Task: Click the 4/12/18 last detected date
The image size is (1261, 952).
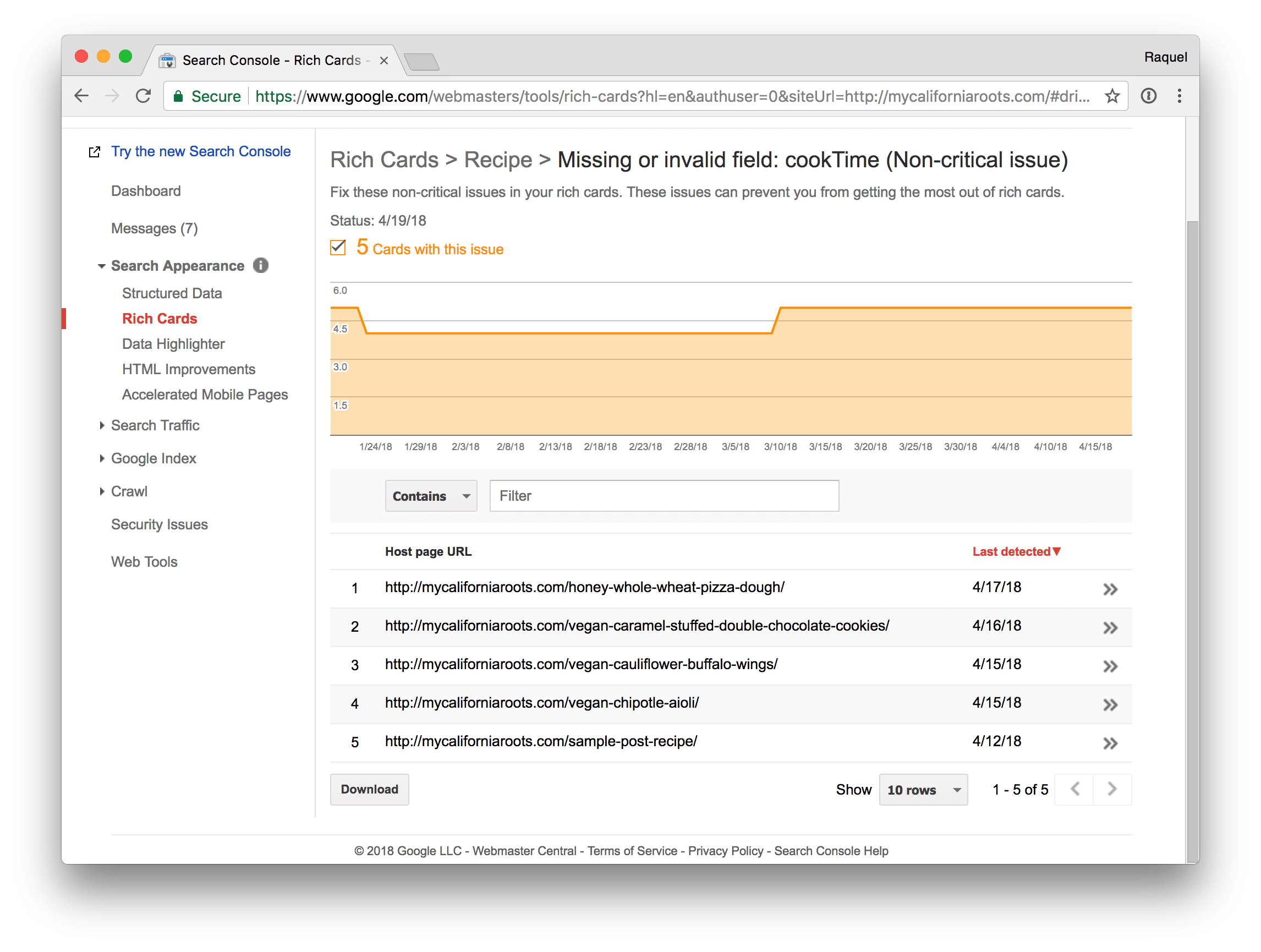Action: tap(996, 741)
